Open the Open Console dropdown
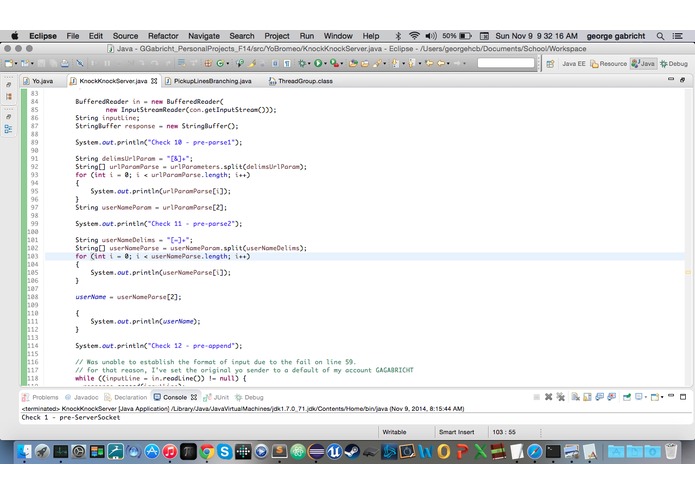 662,397
